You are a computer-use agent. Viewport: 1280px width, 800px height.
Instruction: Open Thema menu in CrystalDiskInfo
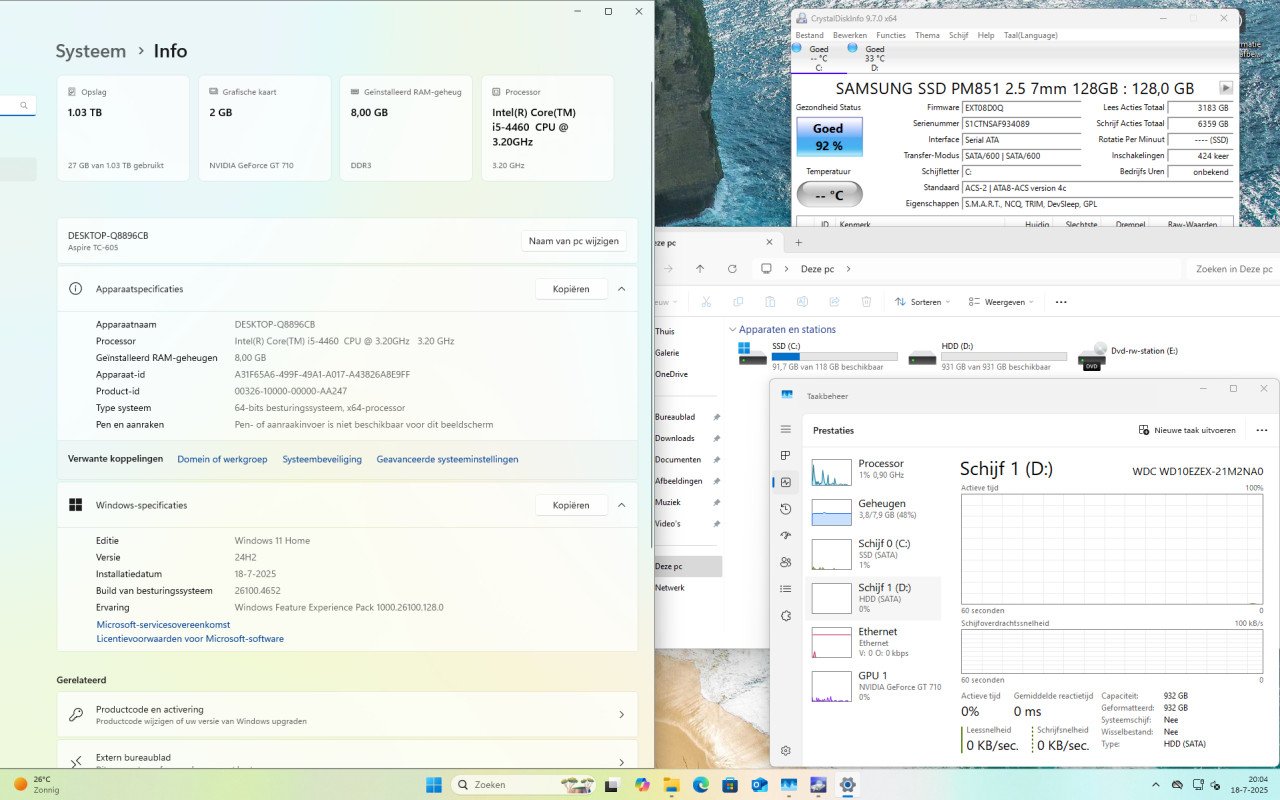pyautogui.click(x=927, y=35)
